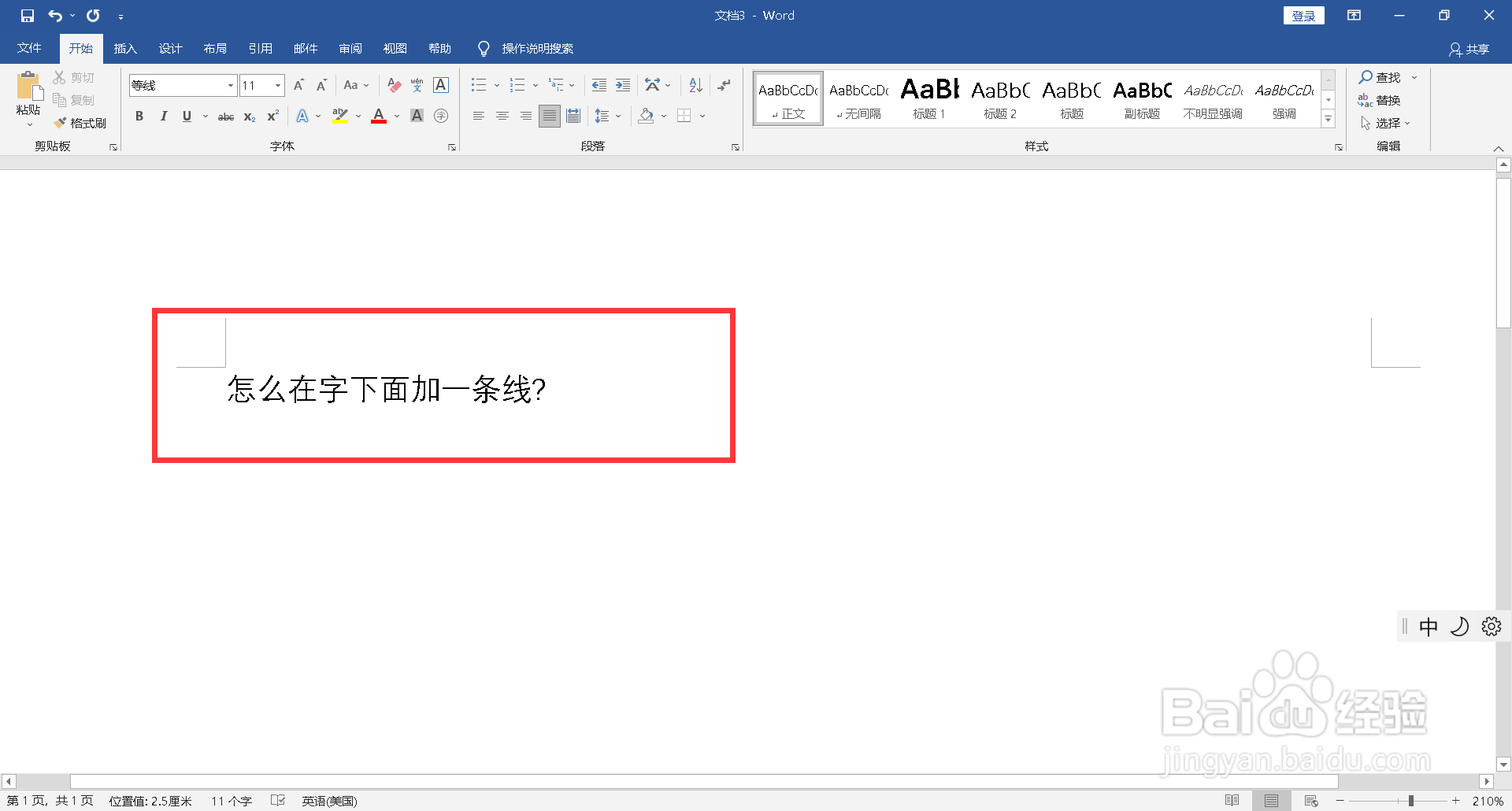Align text left
The image size is (1512, 811).
point(478,116)
